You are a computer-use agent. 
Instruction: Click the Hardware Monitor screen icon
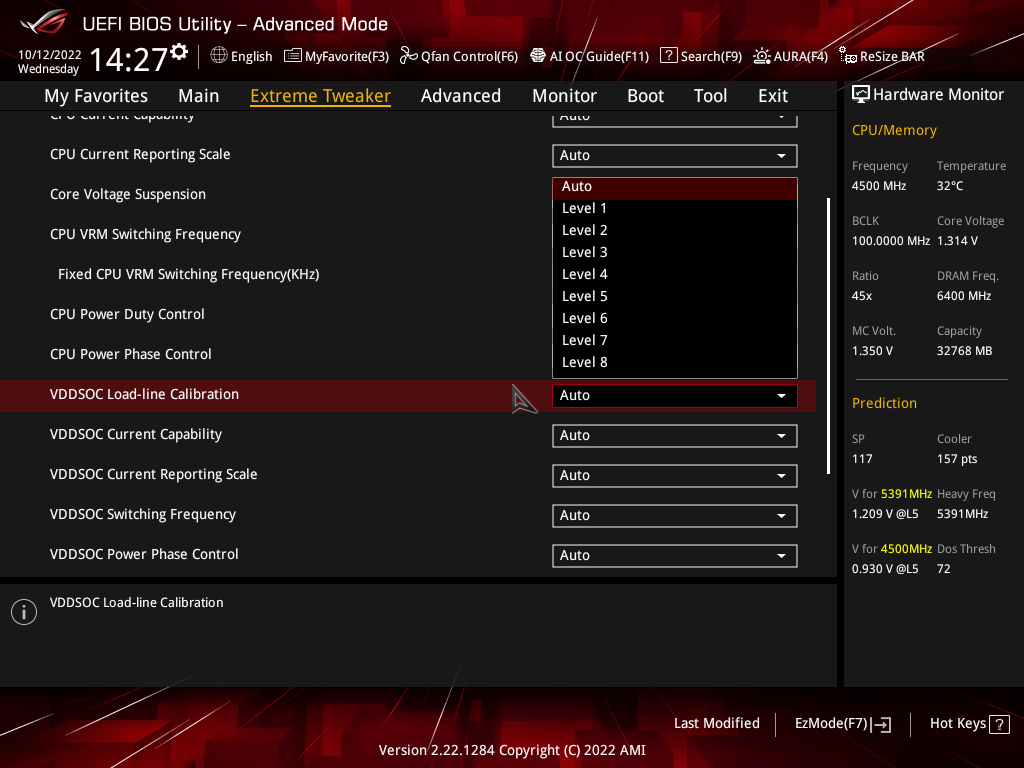(861, 95)
